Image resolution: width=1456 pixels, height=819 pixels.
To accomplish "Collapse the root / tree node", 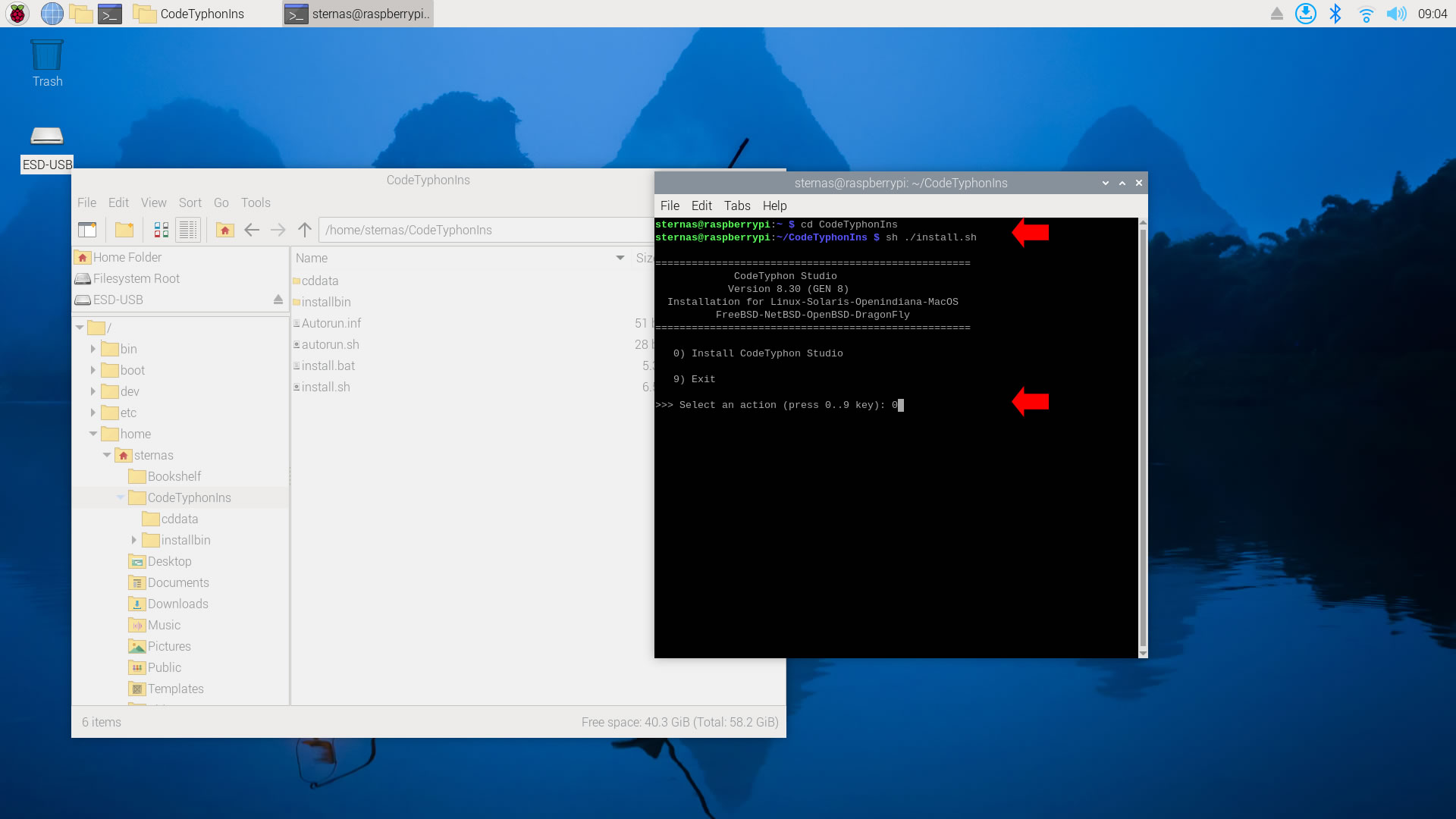I will coord(80,328).
